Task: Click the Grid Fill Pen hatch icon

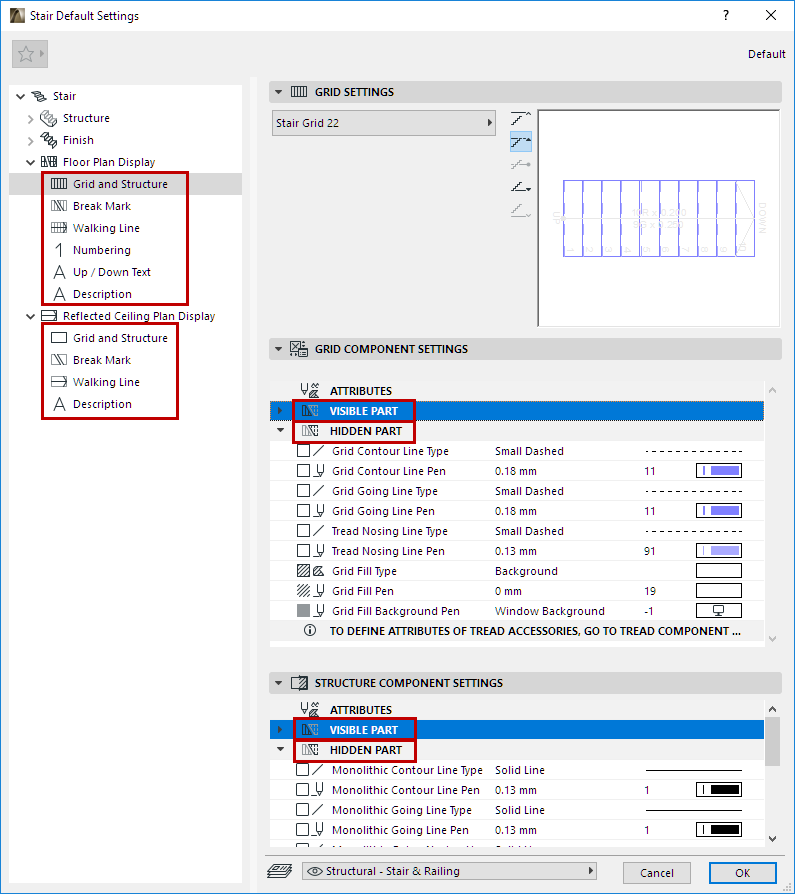Action: 304,591
